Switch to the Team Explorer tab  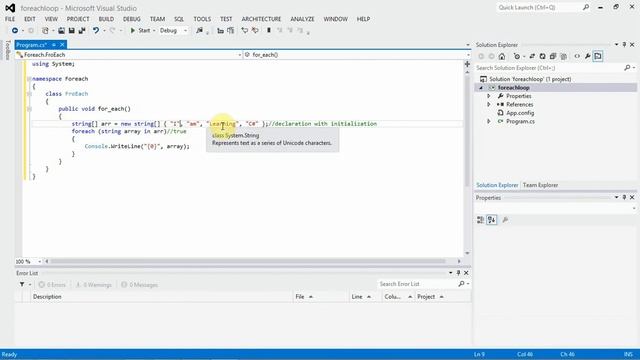point(540,185)
